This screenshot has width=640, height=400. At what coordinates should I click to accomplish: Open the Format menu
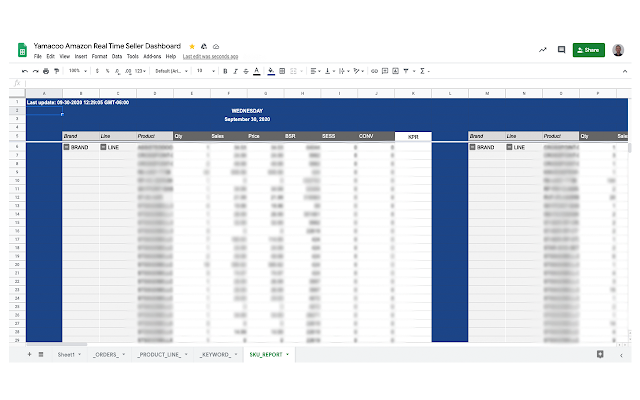(x=99, y=56)
